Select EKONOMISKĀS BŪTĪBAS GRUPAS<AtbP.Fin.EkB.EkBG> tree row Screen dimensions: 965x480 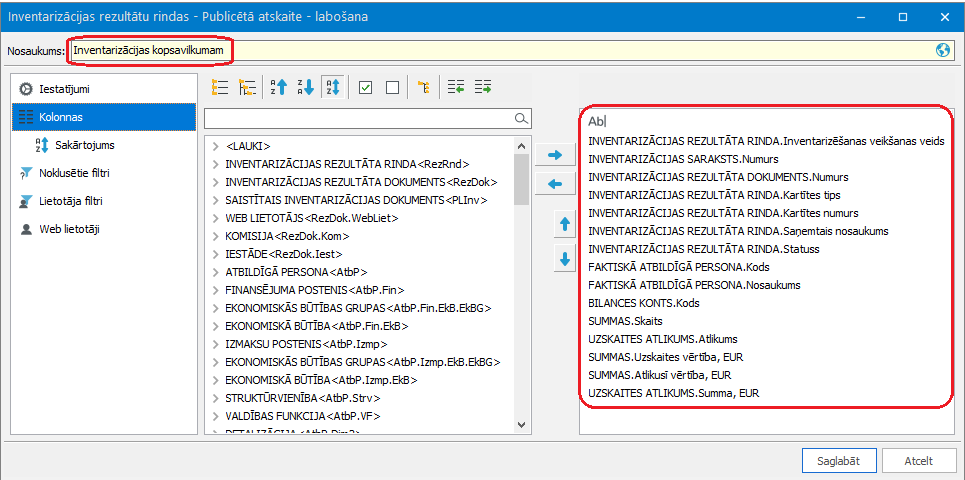359,308
